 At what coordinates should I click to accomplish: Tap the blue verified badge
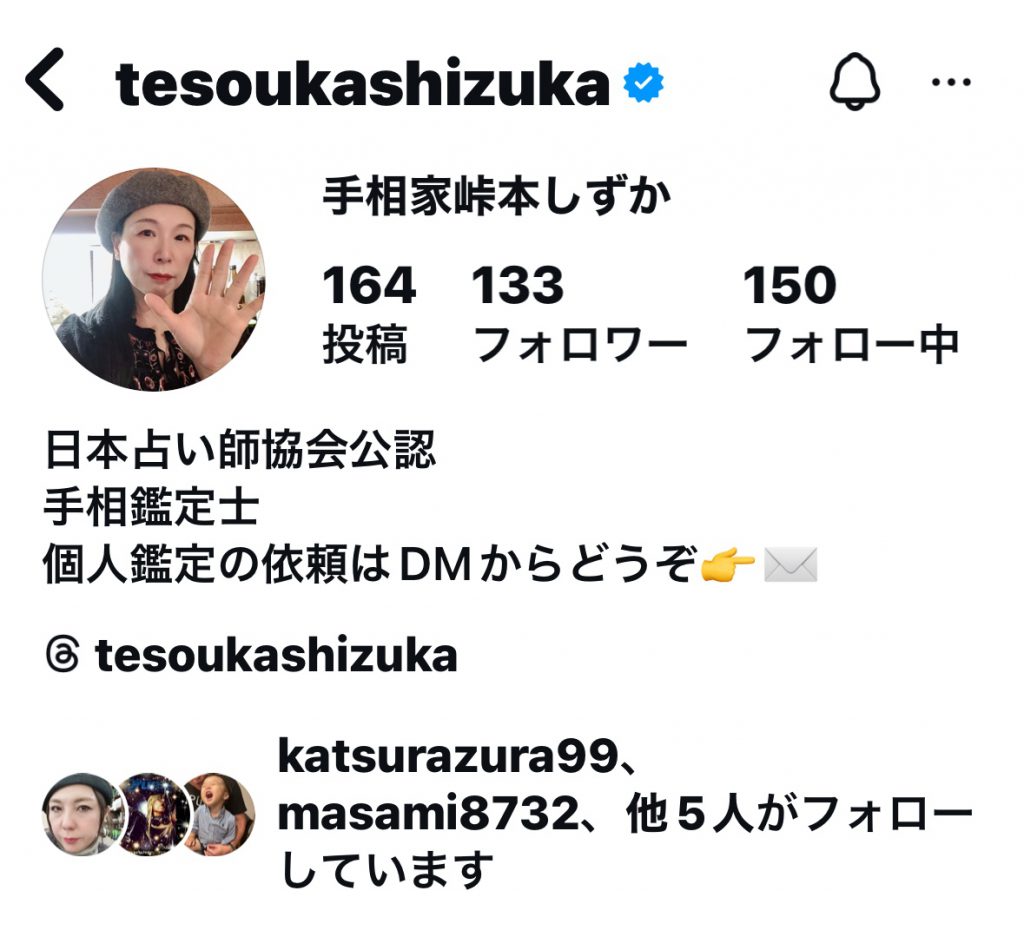point(643,82)
